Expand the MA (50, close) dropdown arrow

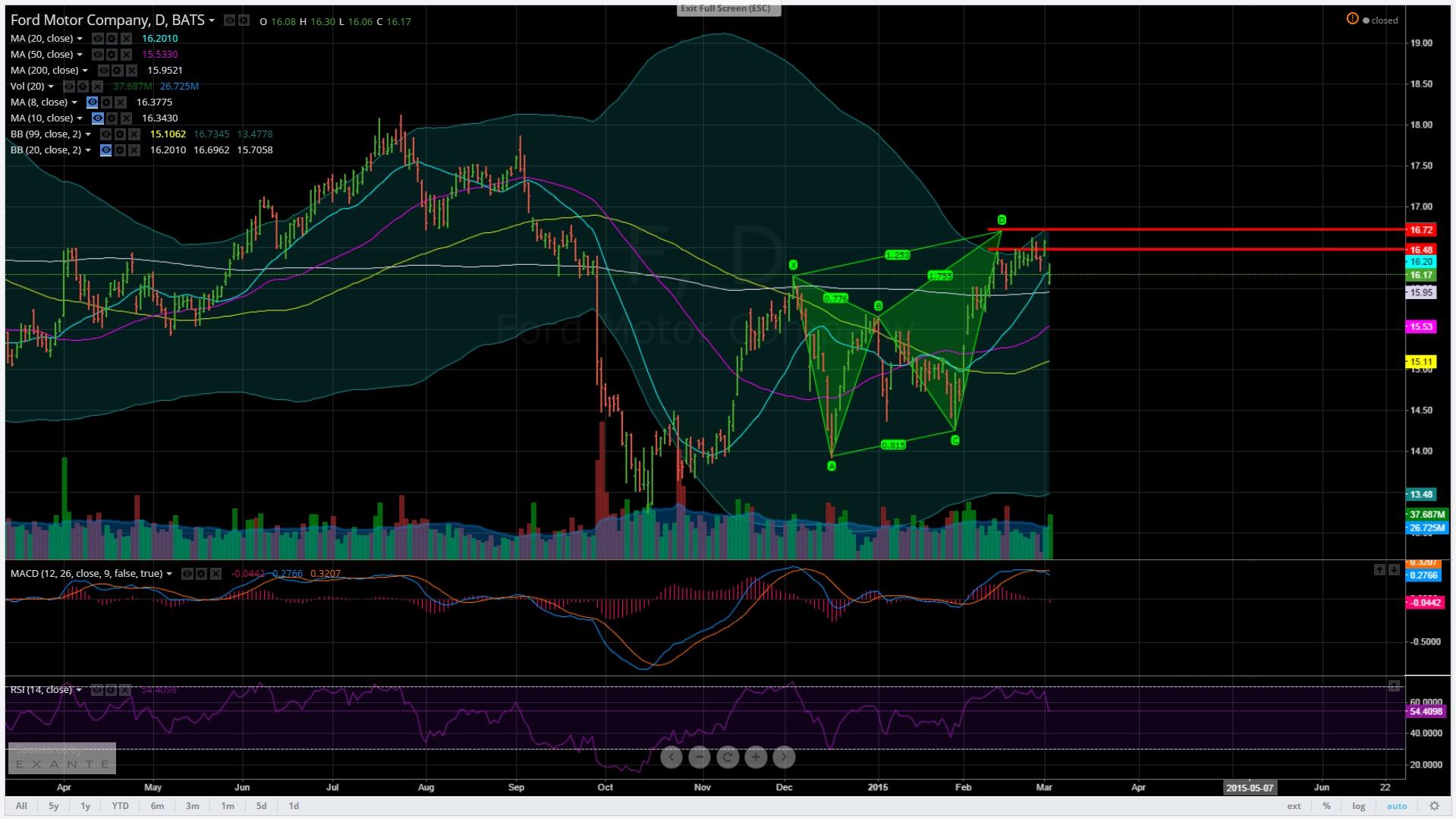tap(80, 55)
